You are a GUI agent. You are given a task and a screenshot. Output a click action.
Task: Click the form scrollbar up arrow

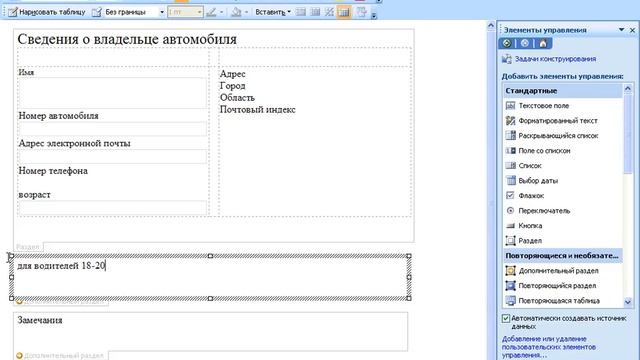tap(491, 27)
